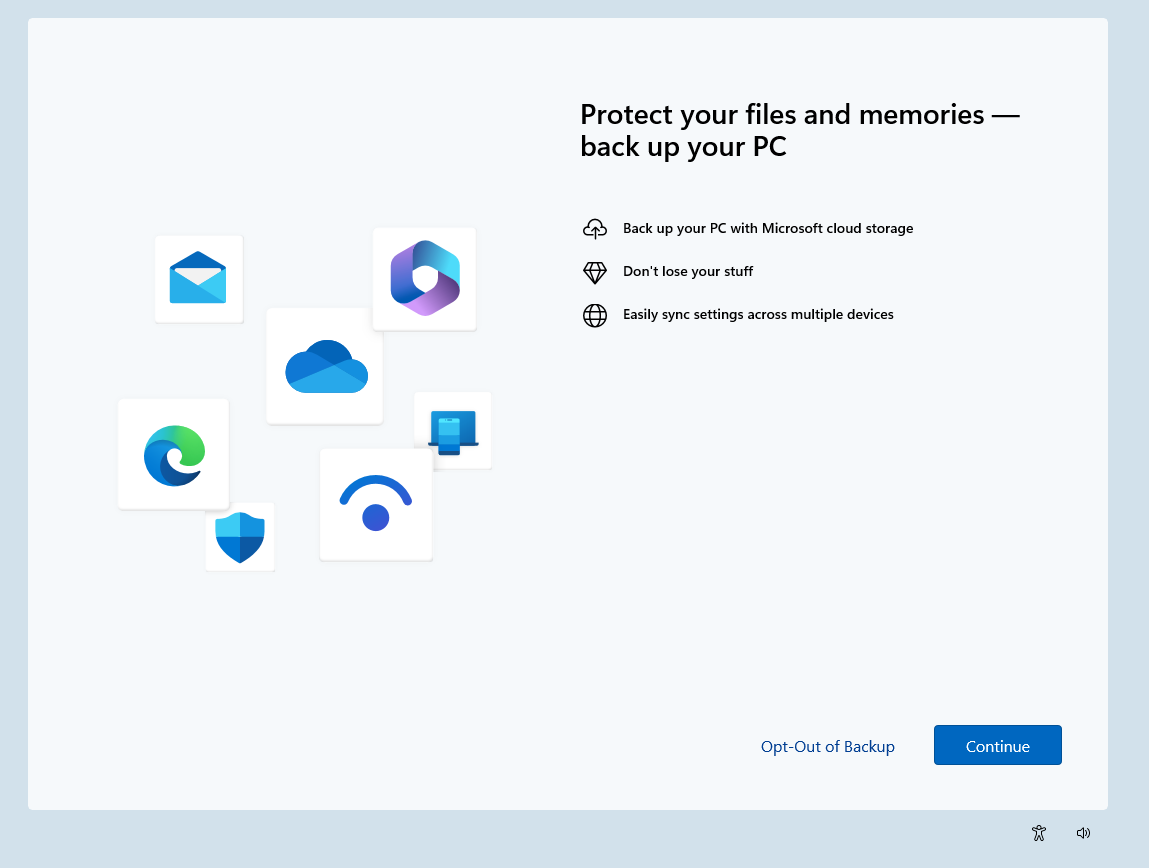Click 'Back up your PC with Microsoft cloud storage' text
The height and width of the screenshot is (868, 1149).
click(767, 228)
